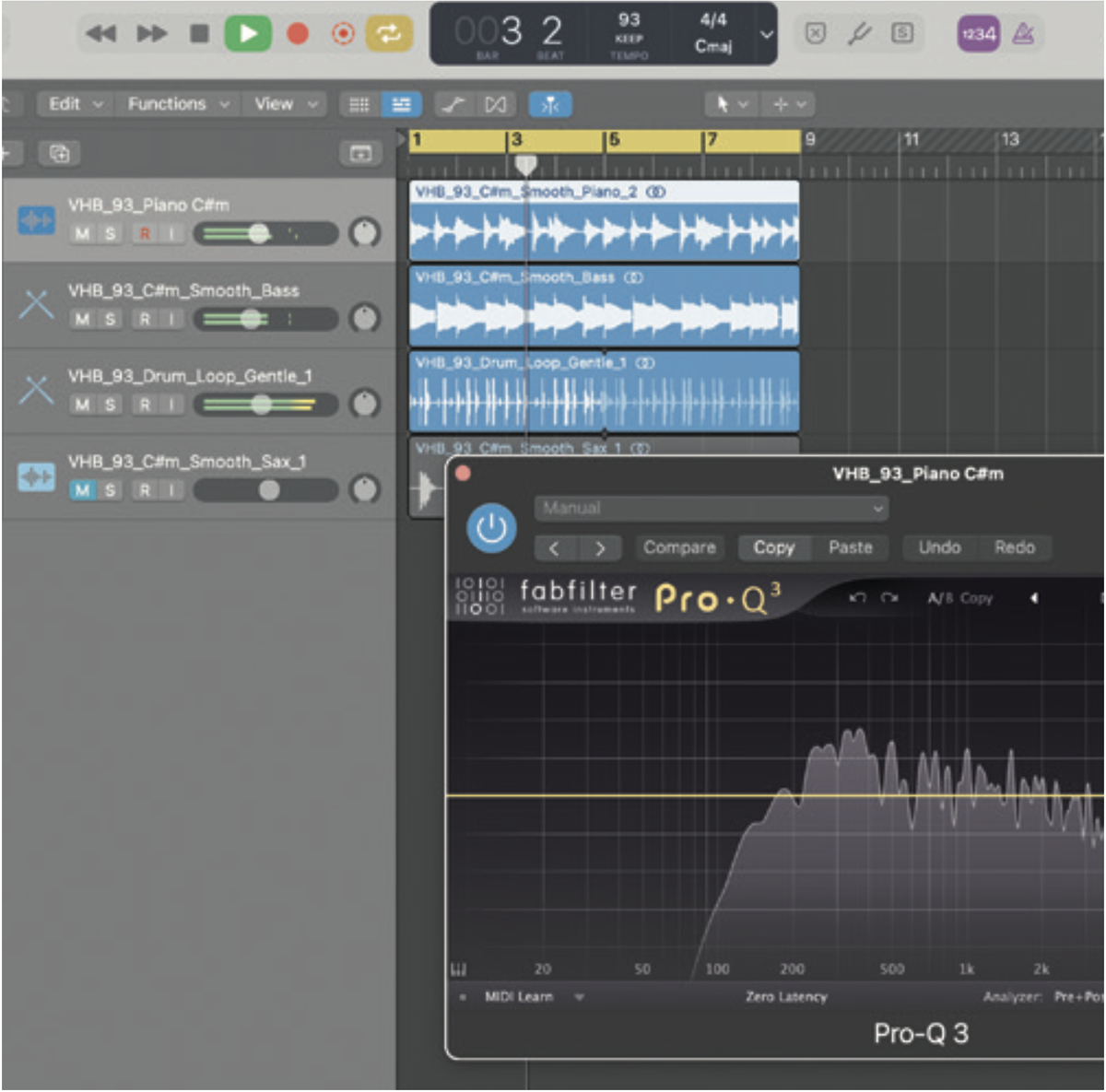This screenshot has height=1092, width=1106.
Task: Mute the VHB_93_Drum_Loop_Gentle_1 track
Action: 82,405
